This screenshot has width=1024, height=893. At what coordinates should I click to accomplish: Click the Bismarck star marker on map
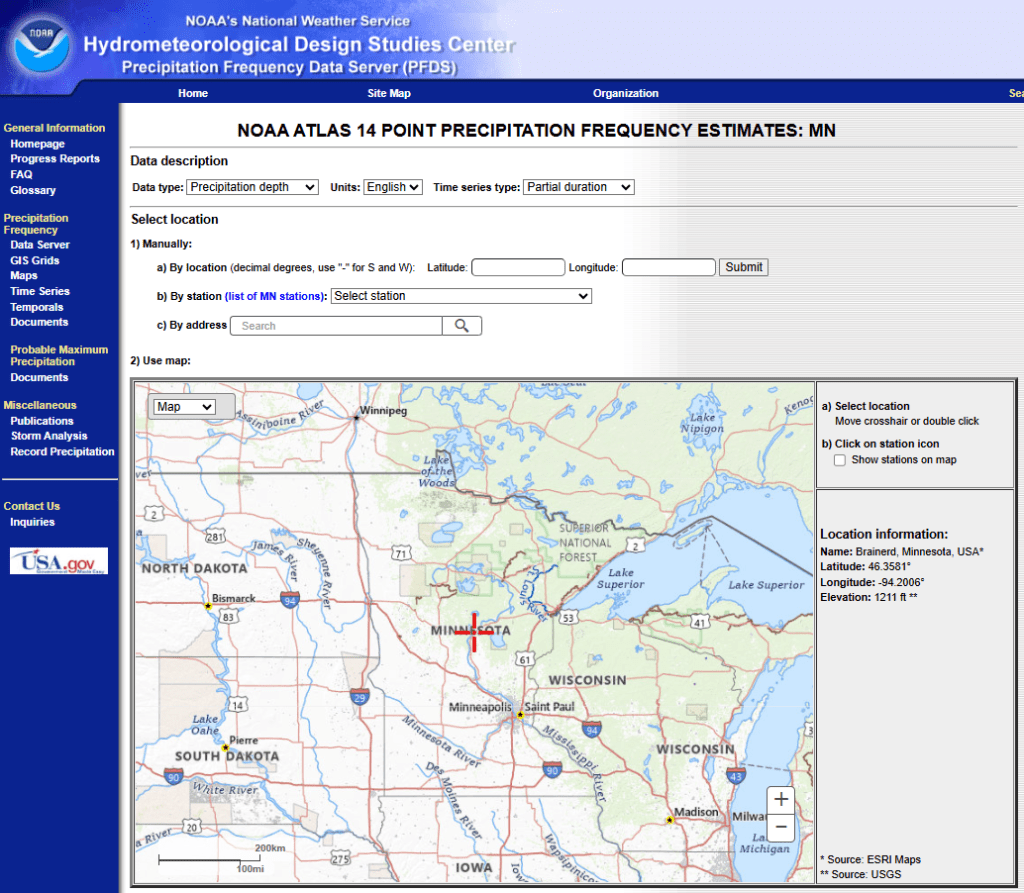pyautogui.click(x=208, y=606)
